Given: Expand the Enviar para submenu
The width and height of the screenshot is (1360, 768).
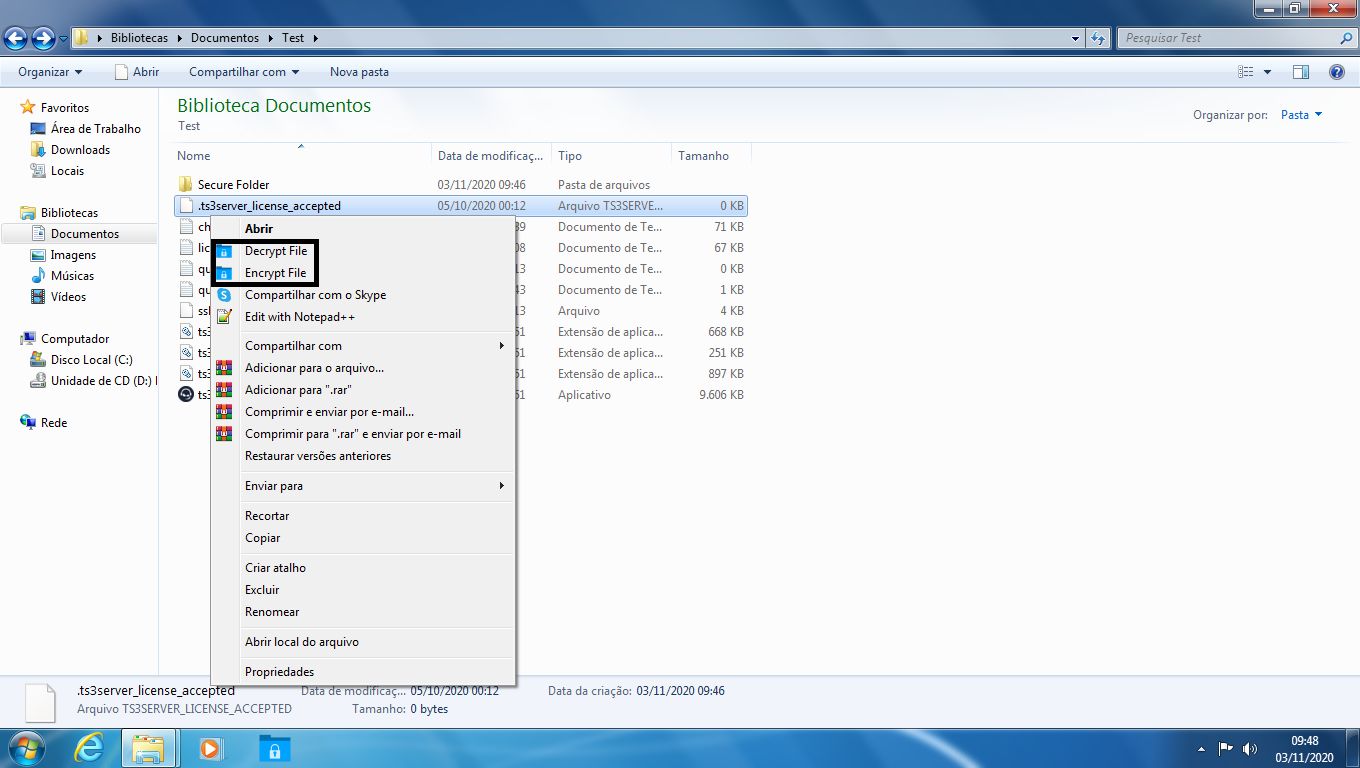Looking at the screenshot, I should (363, 486).
